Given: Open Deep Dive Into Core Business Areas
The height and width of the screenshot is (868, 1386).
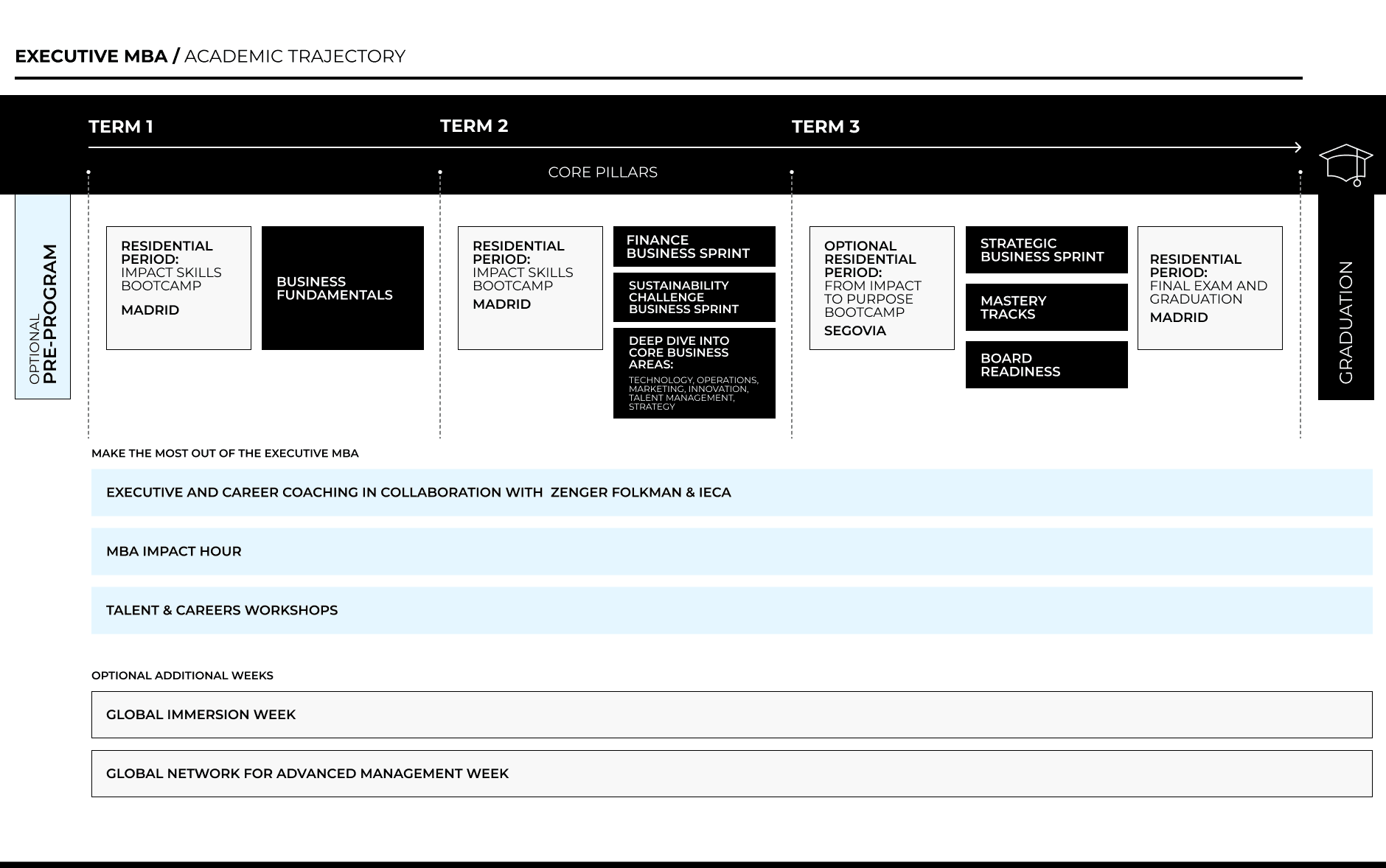Looking at the screenshot, I should [x=694, y=373].
